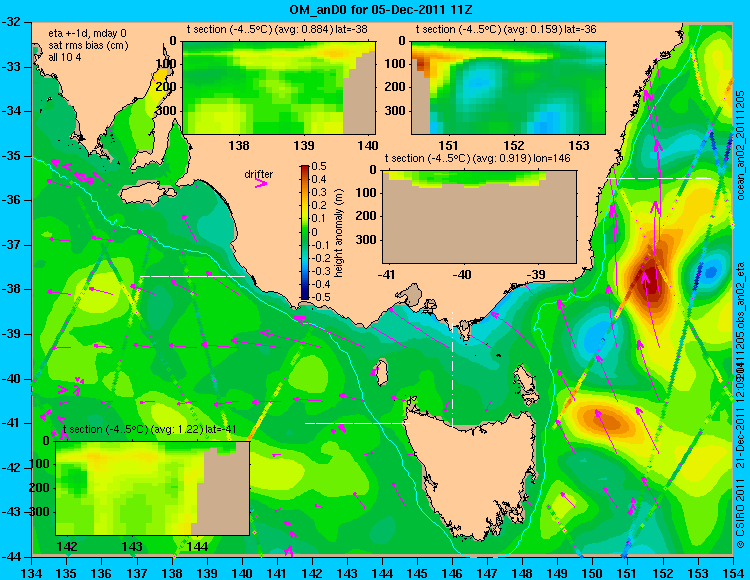
Task: Open the lat=-38 temperature section inset plot
Action: coord(279,88)
